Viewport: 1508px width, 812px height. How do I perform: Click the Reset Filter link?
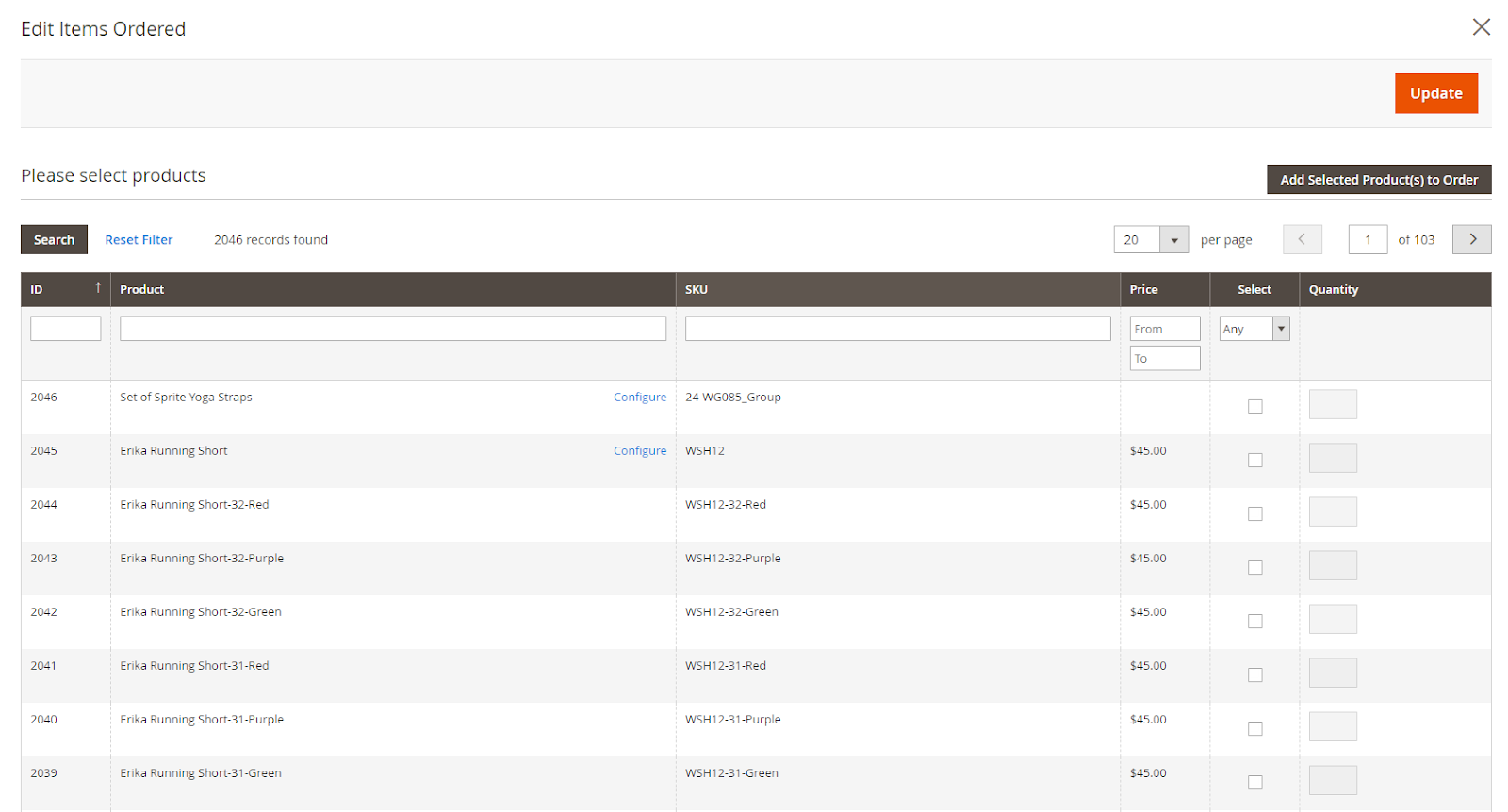click(139, 240)
